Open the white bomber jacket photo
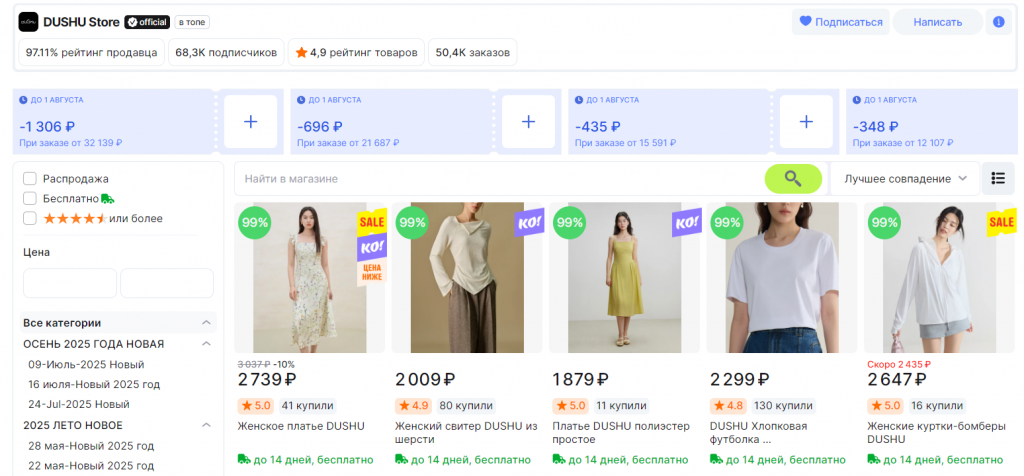 (x=940, y=278)
